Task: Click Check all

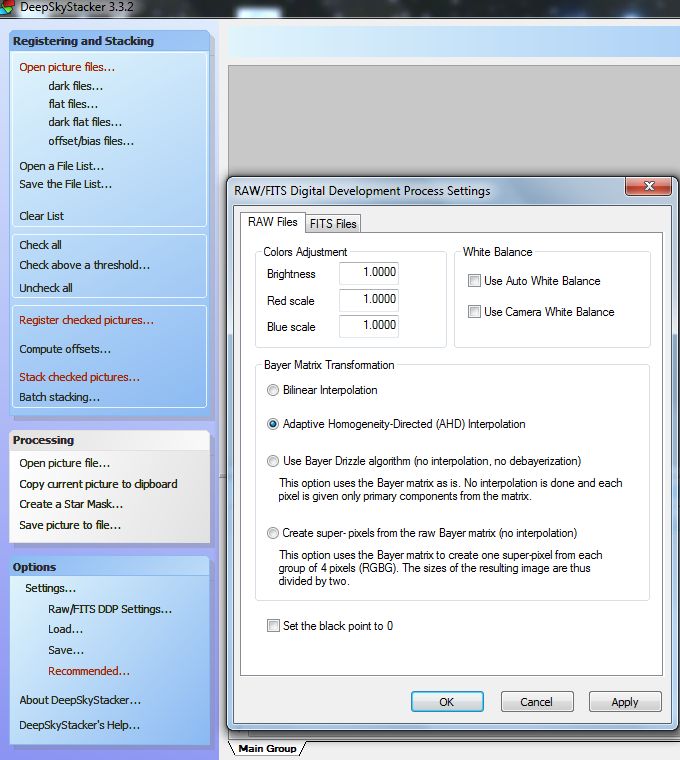Action: (x=40, y=245)
